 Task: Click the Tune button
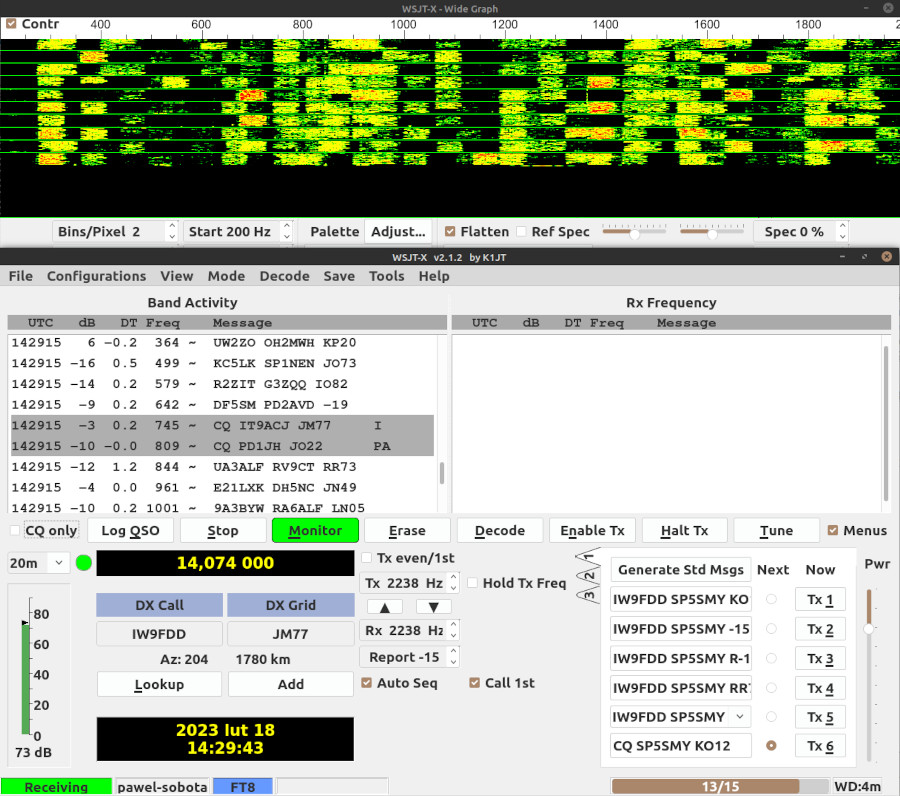776,530
